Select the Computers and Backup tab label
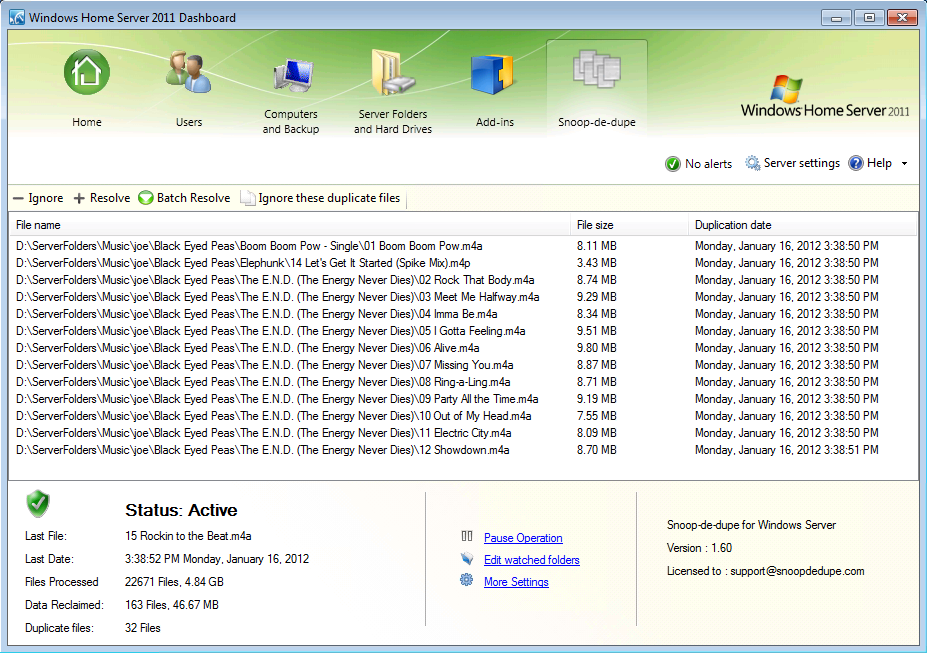927x653 pixels. [290, 121]
